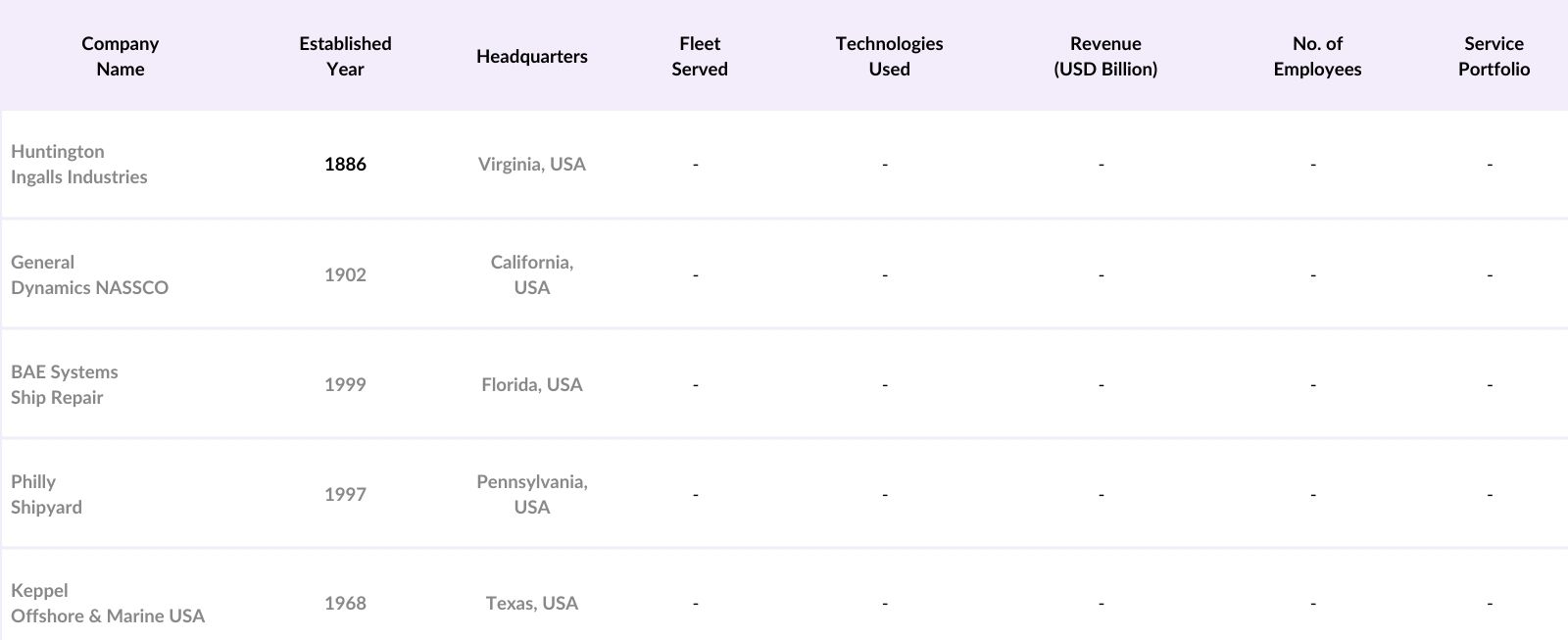
Task: Select the Headquarters column header
Action: pyautogui.click(x=532, y=56)
